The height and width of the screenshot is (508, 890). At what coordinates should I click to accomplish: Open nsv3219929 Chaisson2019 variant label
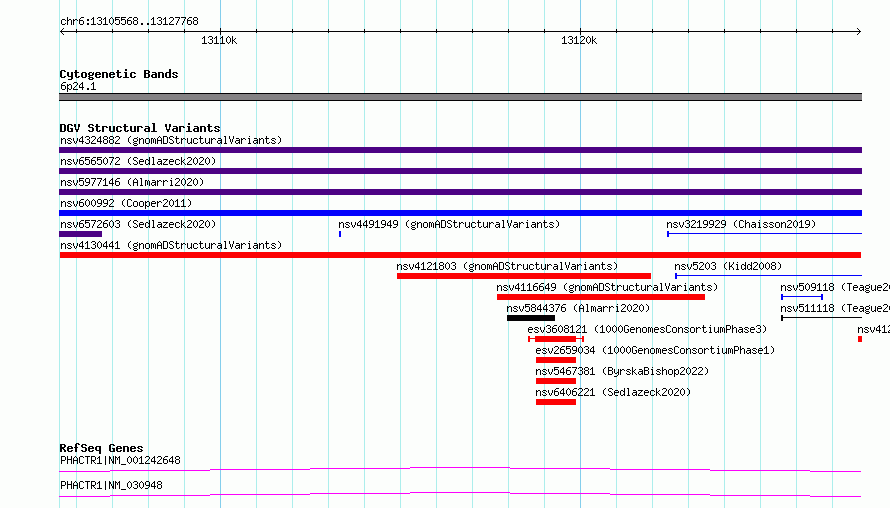(x=741, y=224)
